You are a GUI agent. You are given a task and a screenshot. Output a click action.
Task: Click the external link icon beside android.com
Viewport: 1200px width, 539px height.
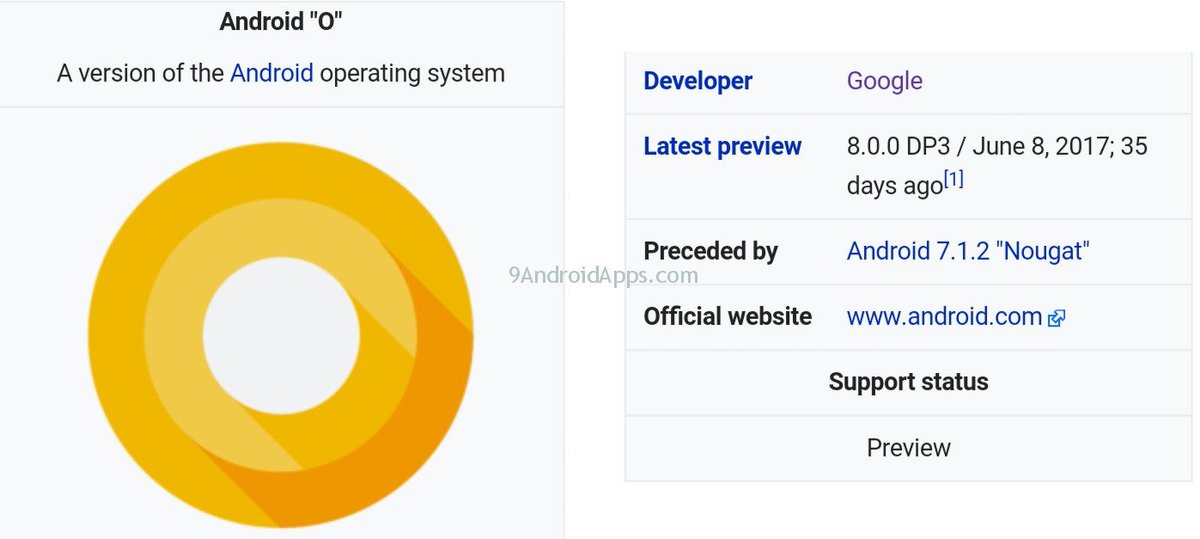click(x=1056, y=319)
